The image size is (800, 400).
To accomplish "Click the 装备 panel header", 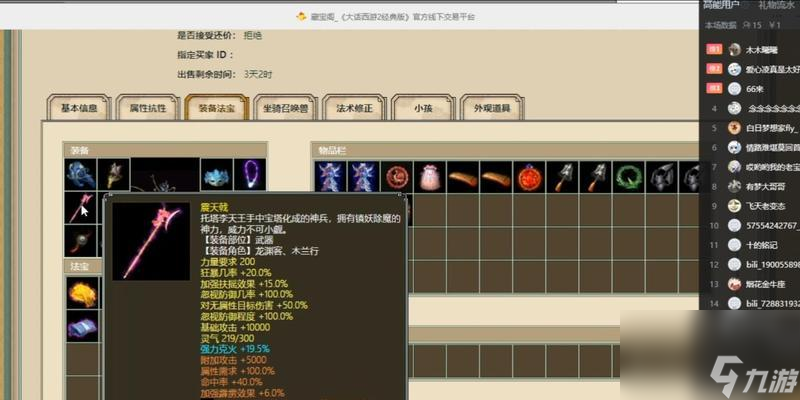I will point(165,151).
